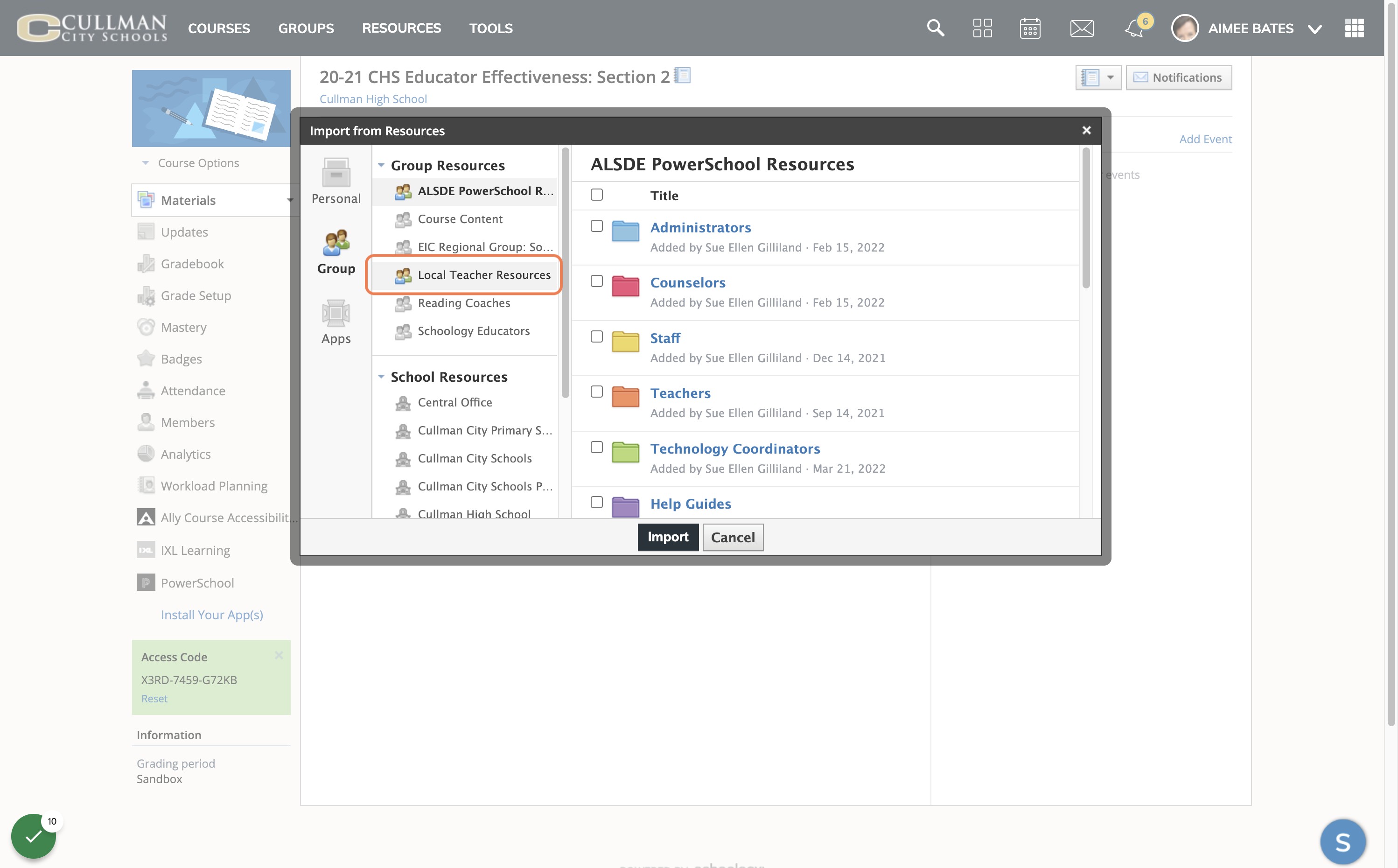Select the Apps resources icon
The width and height of the screenshot is (1398, 868).
point(336,313)
